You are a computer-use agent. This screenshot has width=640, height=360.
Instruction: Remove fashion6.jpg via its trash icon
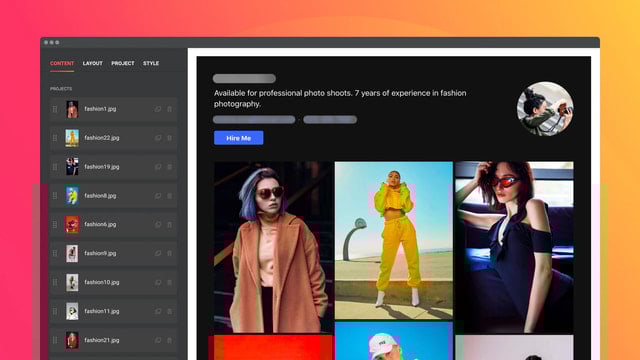click(x=169, y=224)
